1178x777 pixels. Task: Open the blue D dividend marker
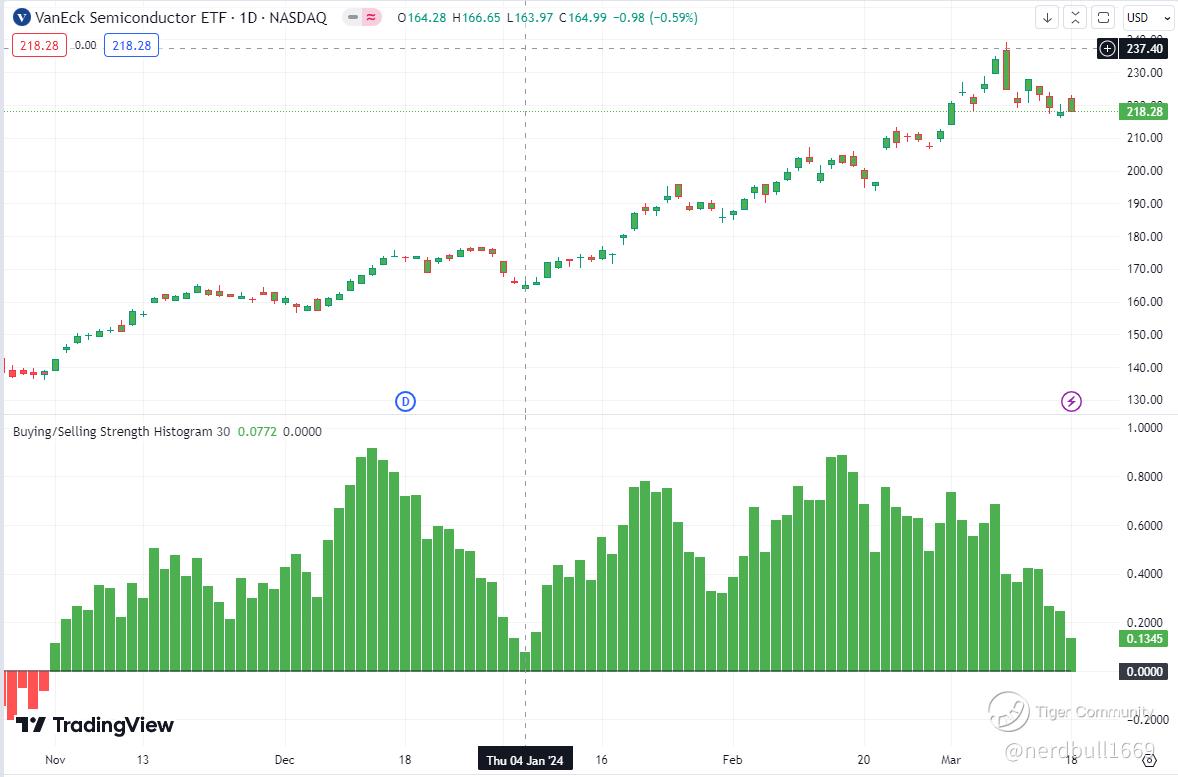click(x=406, y=401)
